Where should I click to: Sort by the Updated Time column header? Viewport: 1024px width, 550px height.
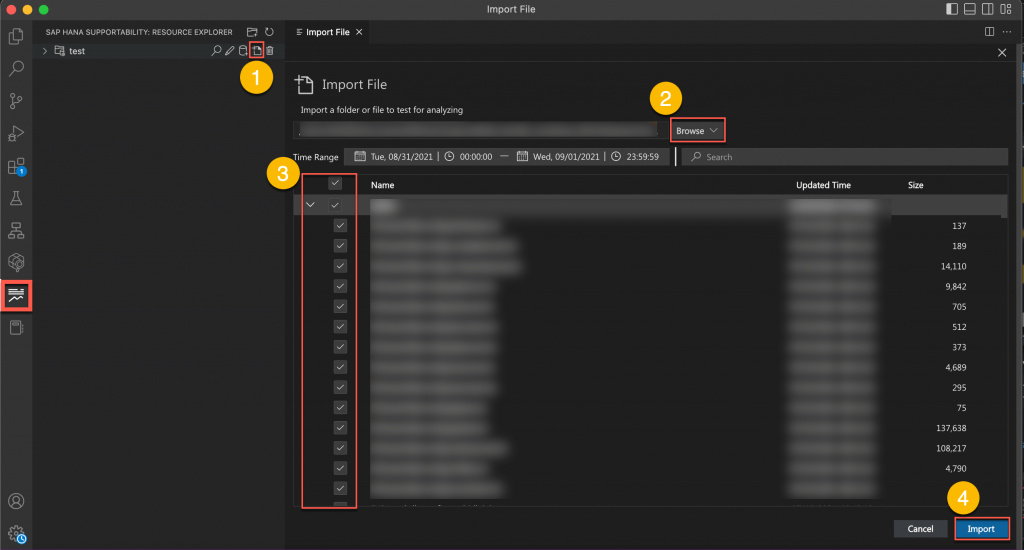click(x=823, y=185)
